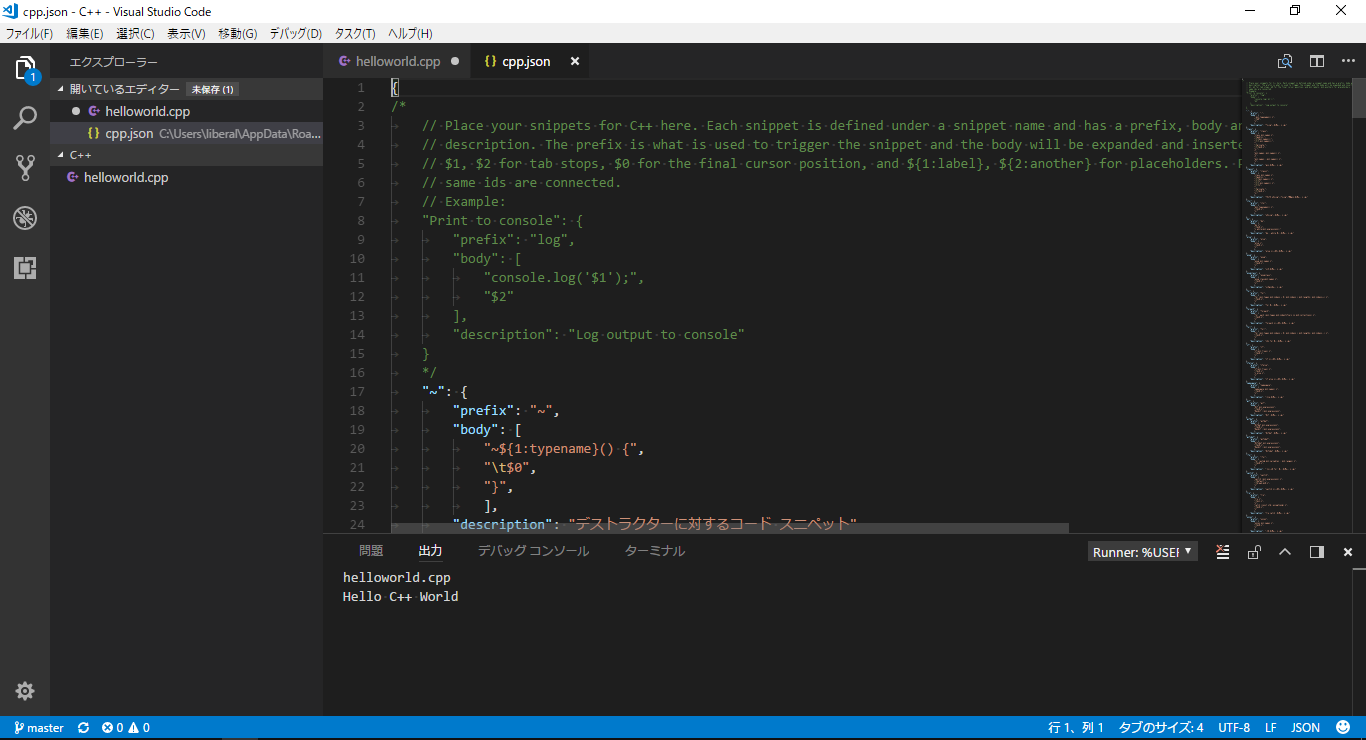
Task: Click the 未保存 (1) badge
Action: tap(212, 89)
